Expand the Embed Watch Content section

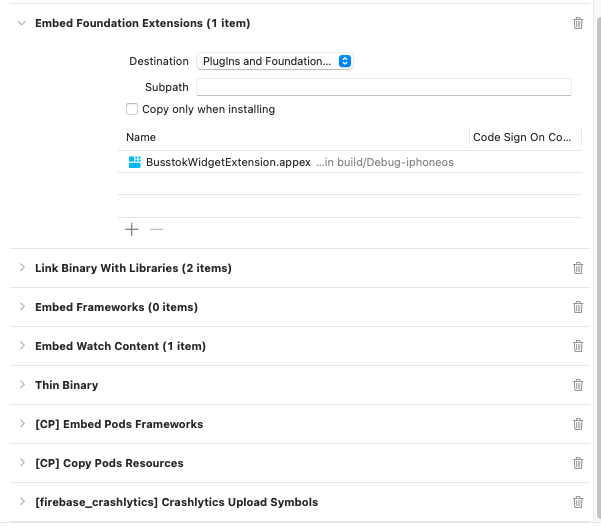pyautogui.click(x=22, y=346)
